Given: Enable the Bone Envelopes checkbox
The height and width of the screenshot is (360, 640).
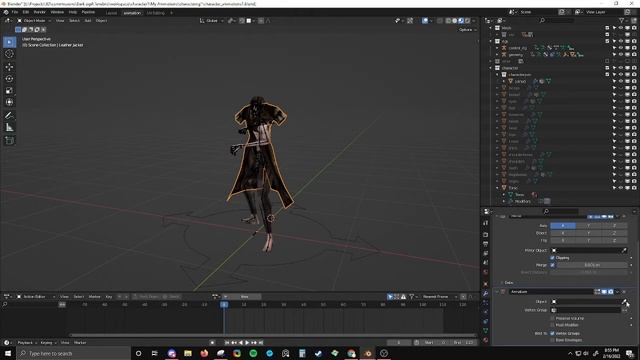Looking at the screenshot, I should tap(553, 340).
